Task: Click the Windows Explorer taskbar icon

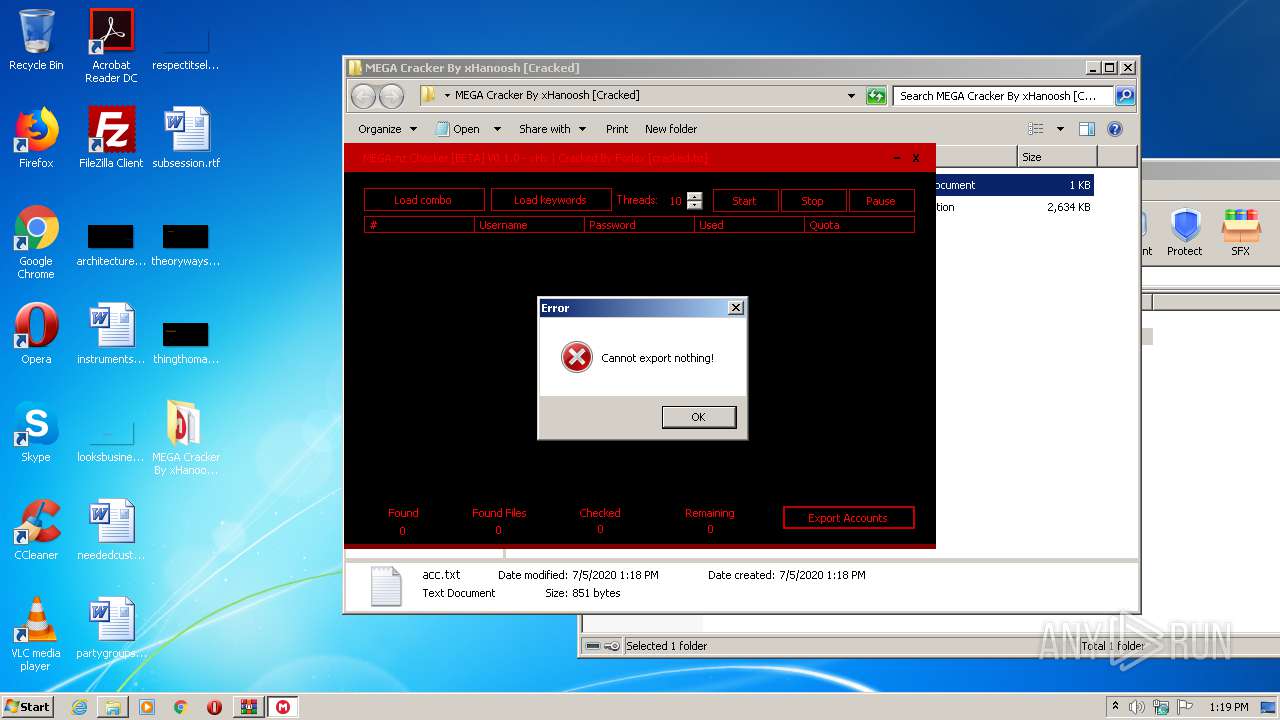Action: (x=113, y=707)
